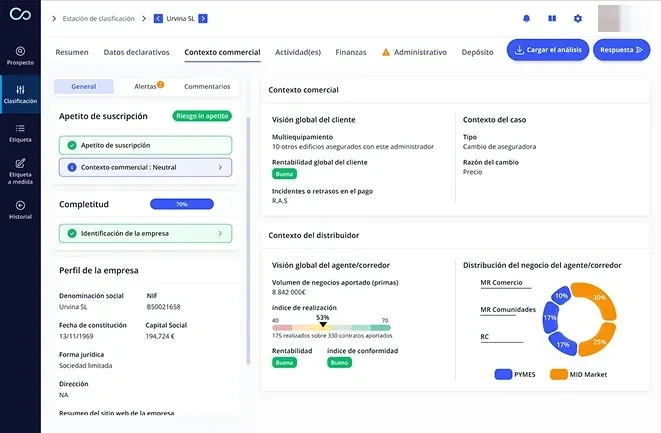Click 175 realizados sobre 330 contratos text
Screen dimensions: 661x433
coord(332,336)
